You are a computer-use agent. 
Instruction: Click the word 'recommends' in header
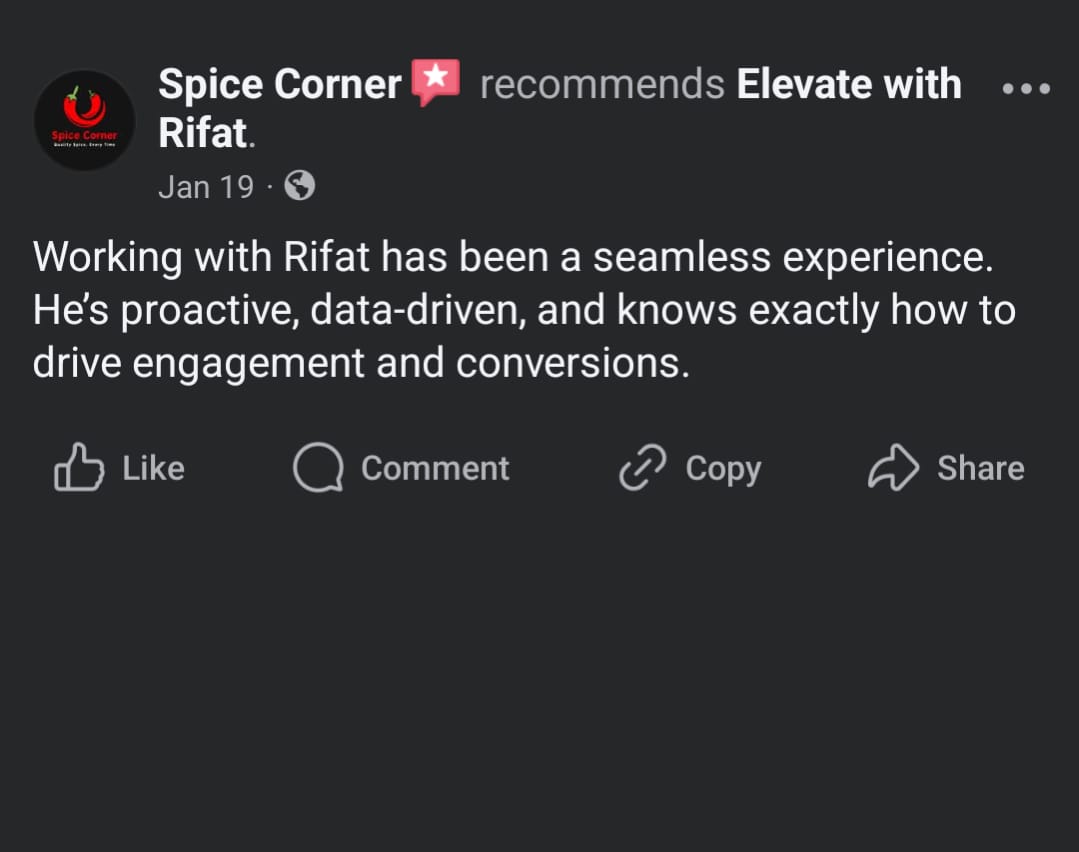click(x=602, y=85)
